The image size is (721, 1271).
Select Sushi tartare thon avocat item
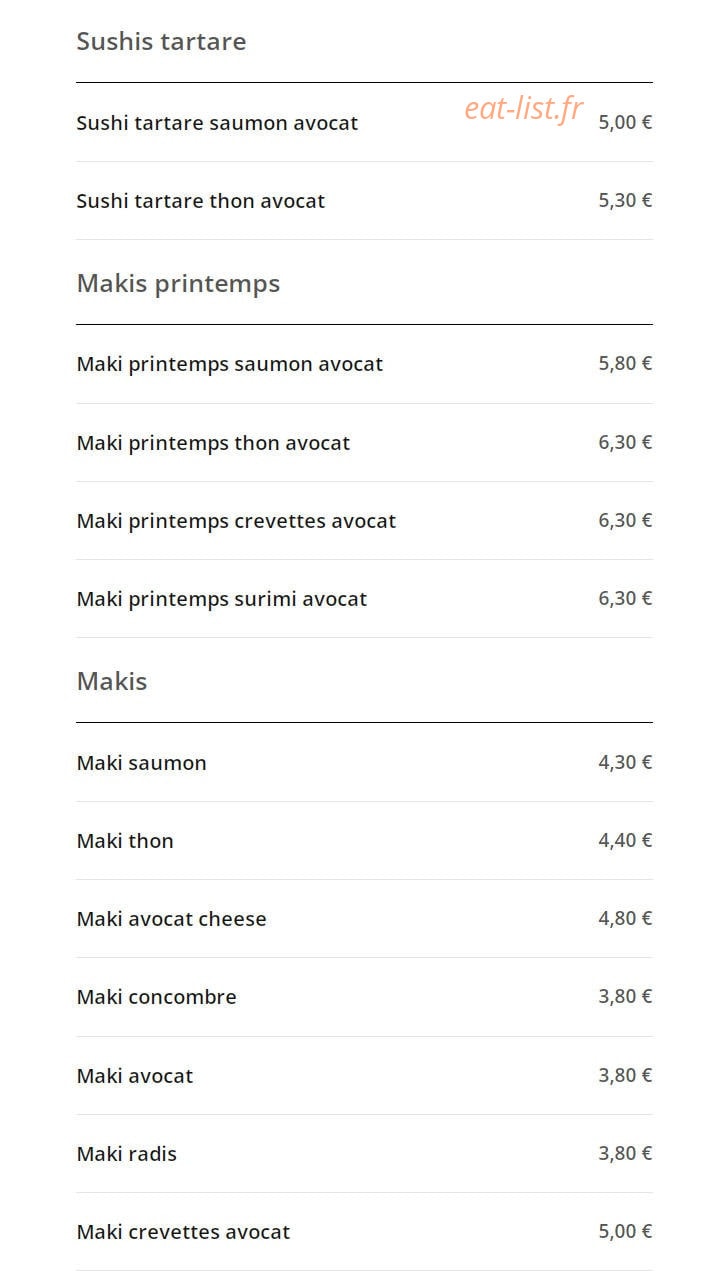364,201
